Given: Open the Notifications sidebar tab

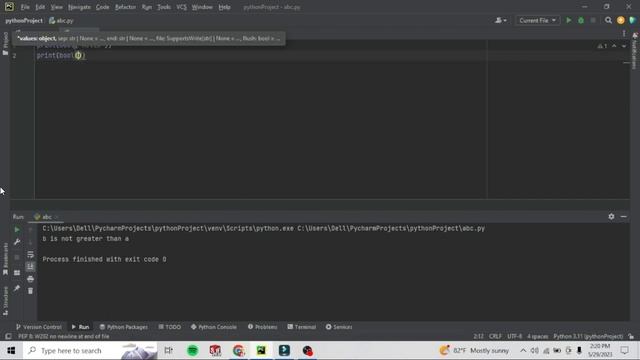Looking at the screenshot, I should coord(634,51).
